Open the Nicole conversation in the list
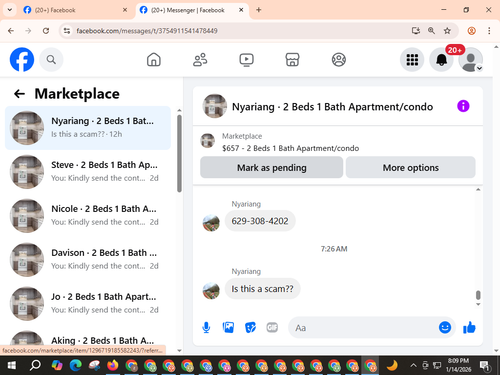This screenshot has width=500, height=375. point(88,216)
